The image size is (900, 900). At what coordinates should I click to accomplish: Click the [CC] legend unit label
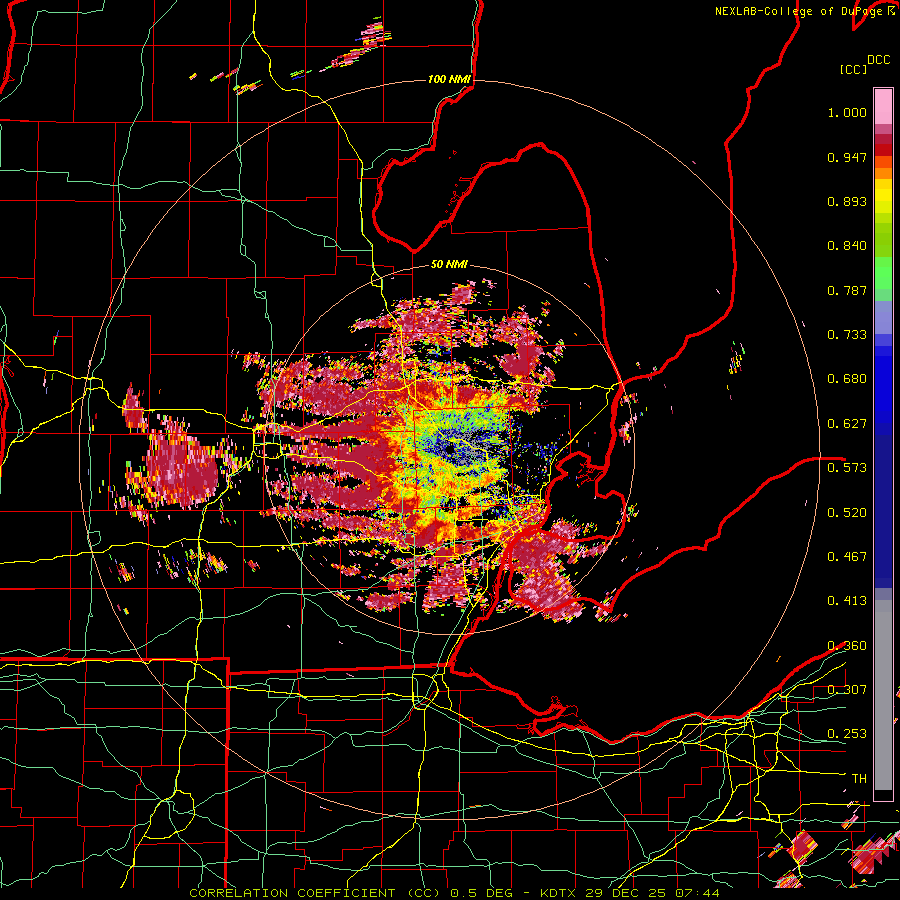pyautogui.click(x=853, y=69)
